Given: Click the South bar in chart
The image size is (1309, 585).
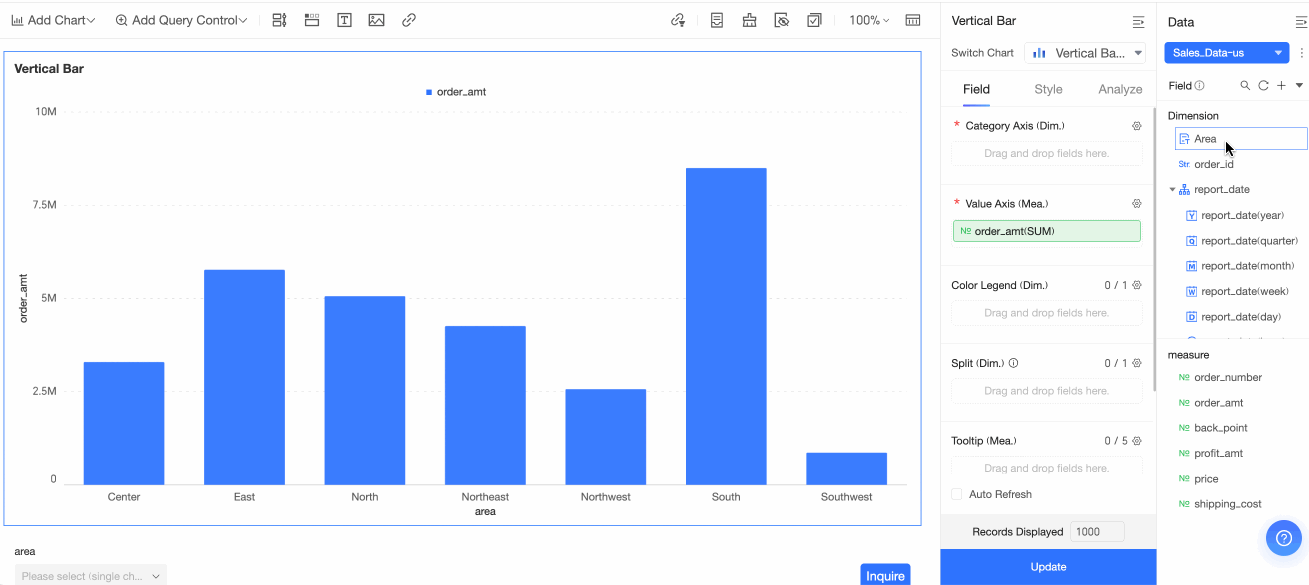Looking at the screenshot, I should (726, 326).
